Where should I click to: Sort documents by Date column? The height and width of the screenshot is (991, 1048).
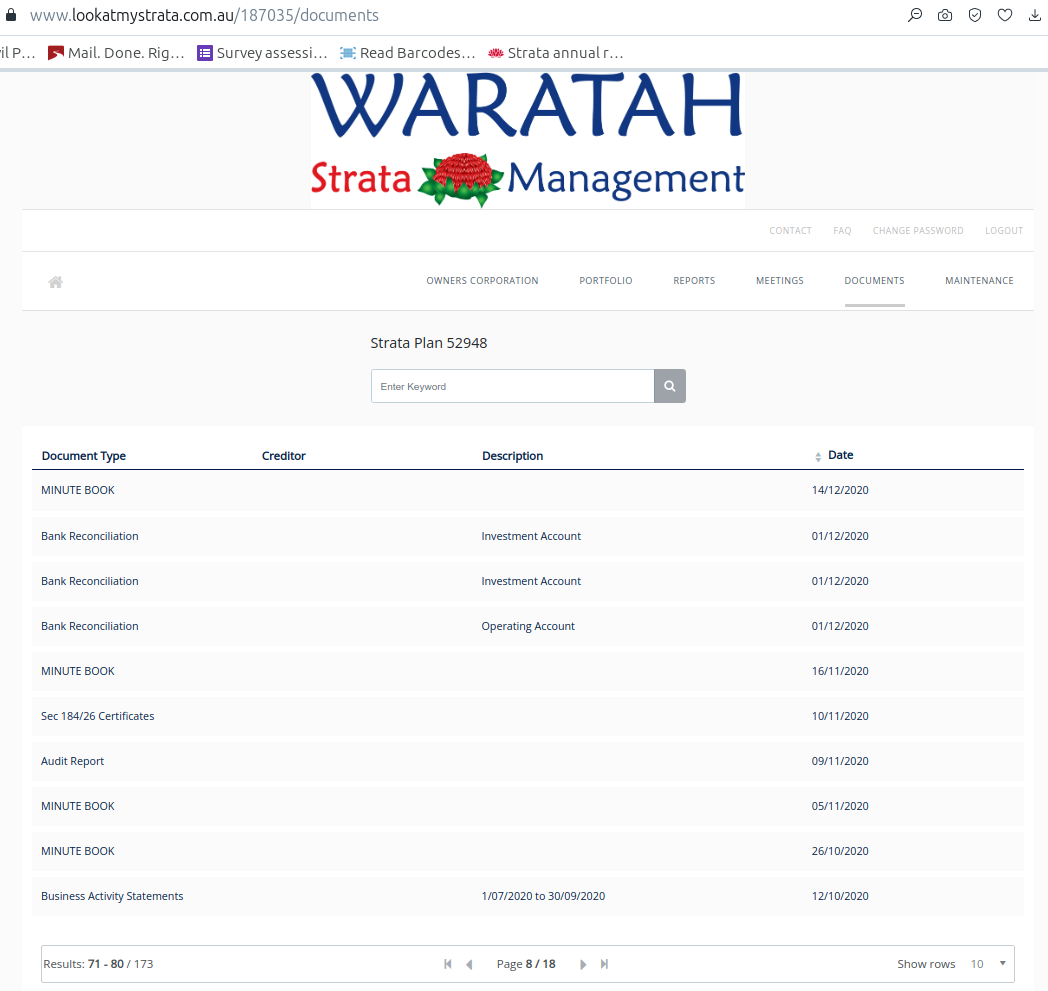pos(840,455)
